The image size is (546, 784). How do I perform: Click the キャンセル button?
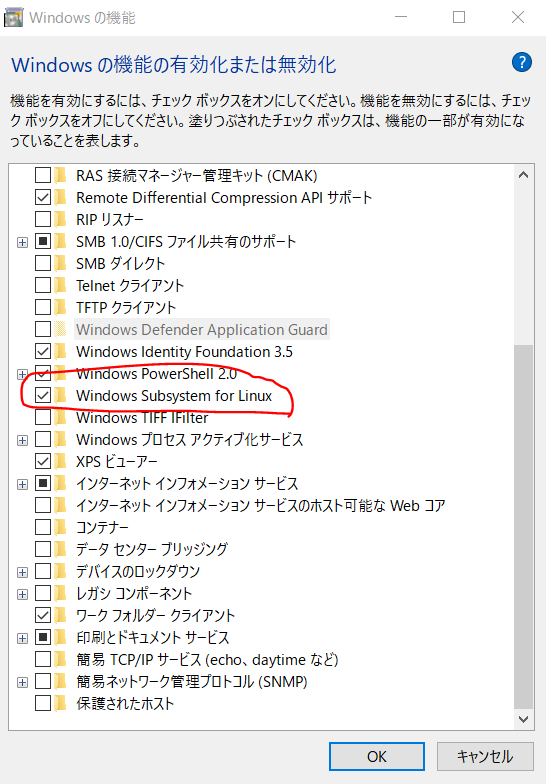pos(484,756)
